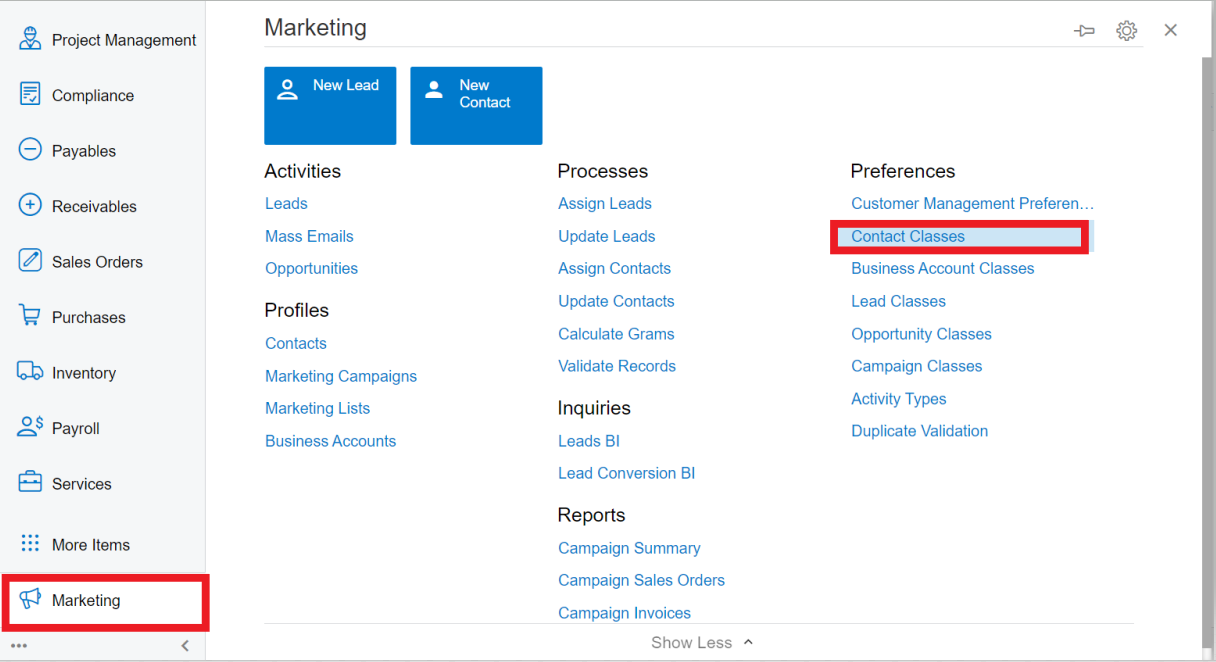The height and width of the screenshot is (662, 1216).
Task: View the Campaign Summary report
Action: [x=629, y=548]
